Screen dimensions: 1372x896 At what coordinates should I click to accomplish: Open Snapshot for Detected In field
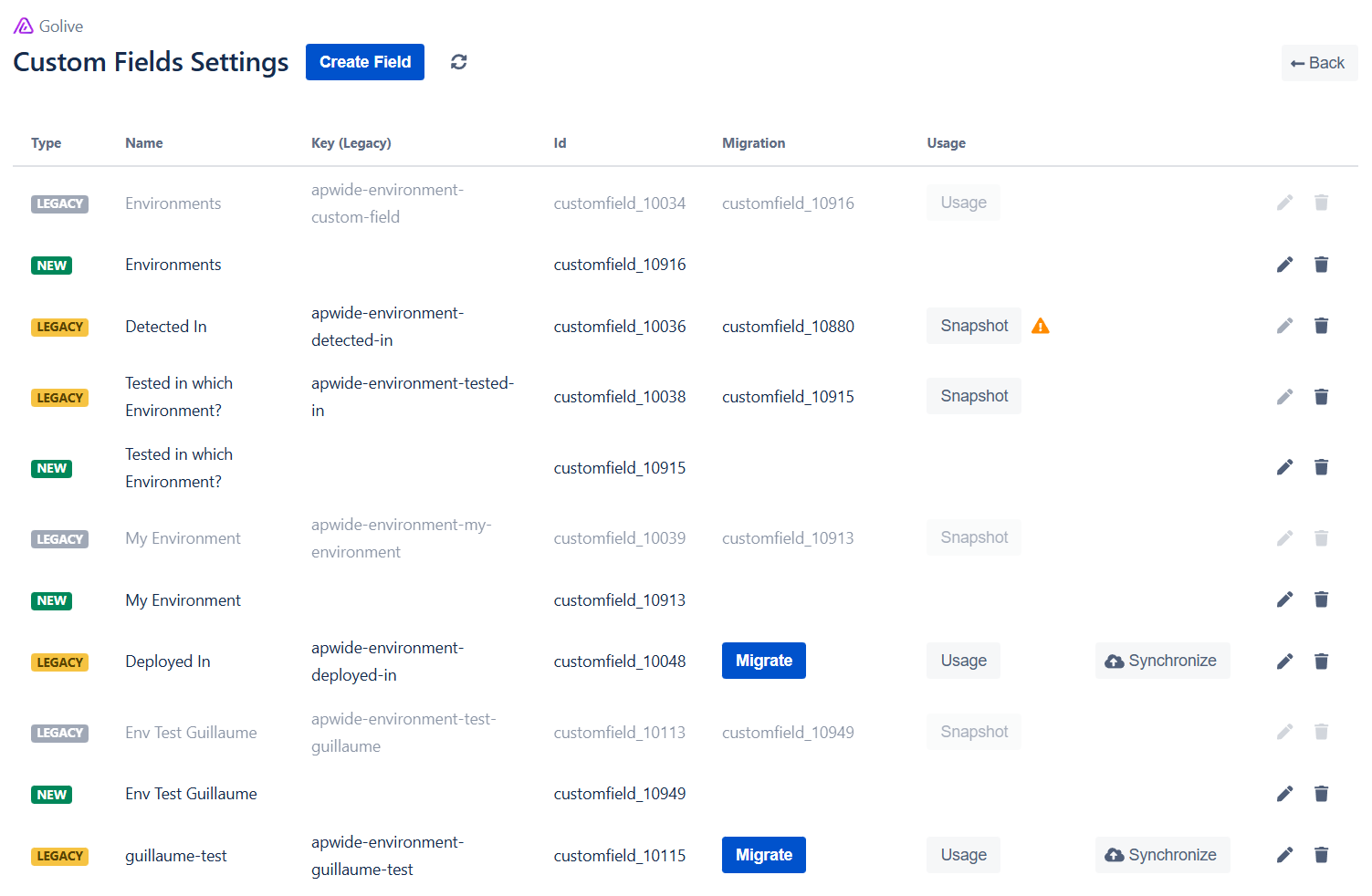tap(973, 326)
